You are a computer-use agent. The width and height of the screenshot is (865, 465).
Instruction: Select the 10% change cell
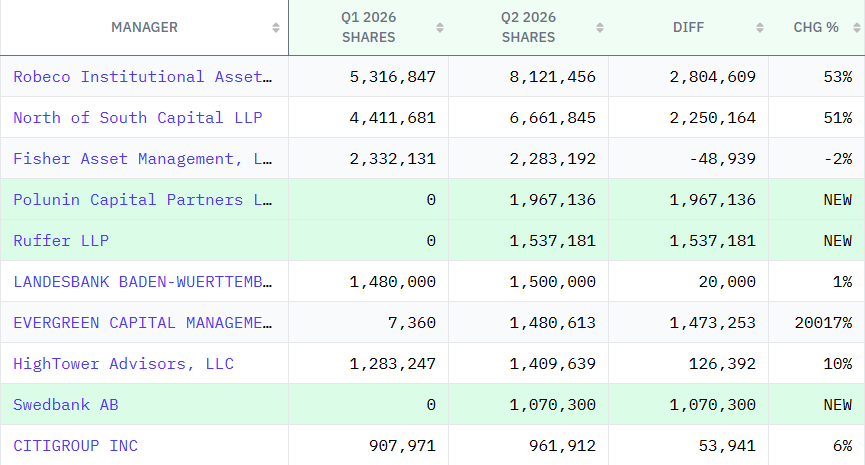pos(838,364)
